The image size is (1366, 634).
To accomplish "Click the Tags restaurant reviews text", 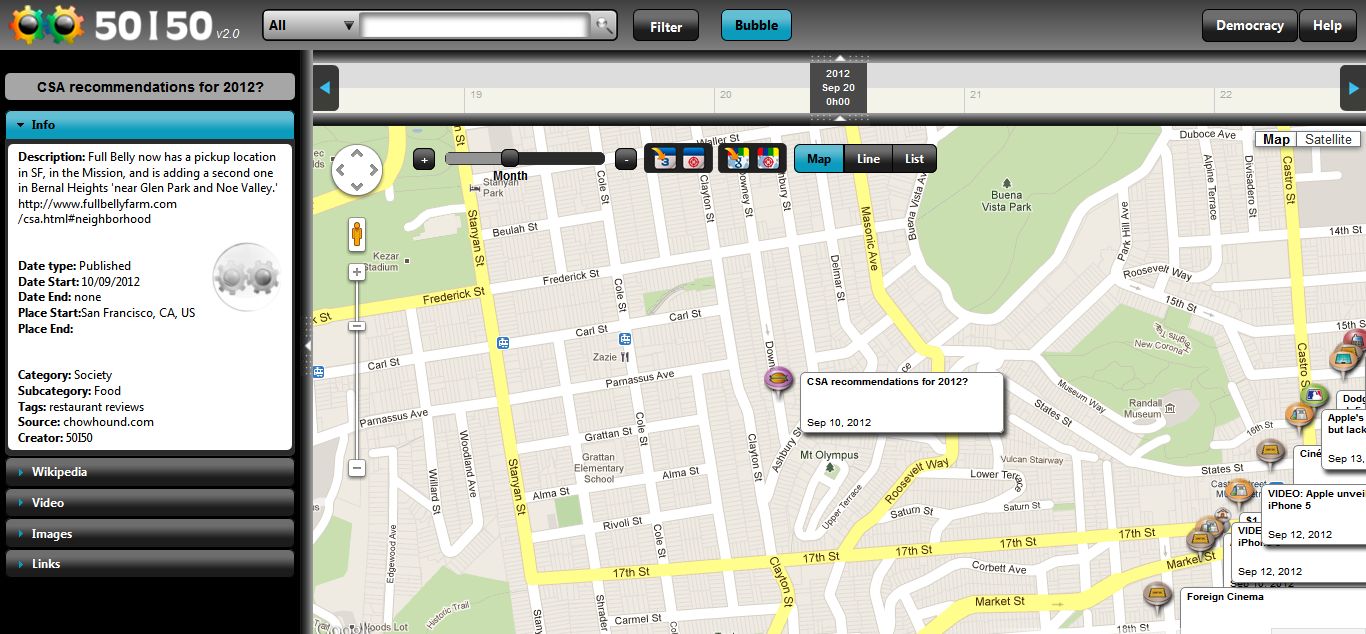I will 81,407.
